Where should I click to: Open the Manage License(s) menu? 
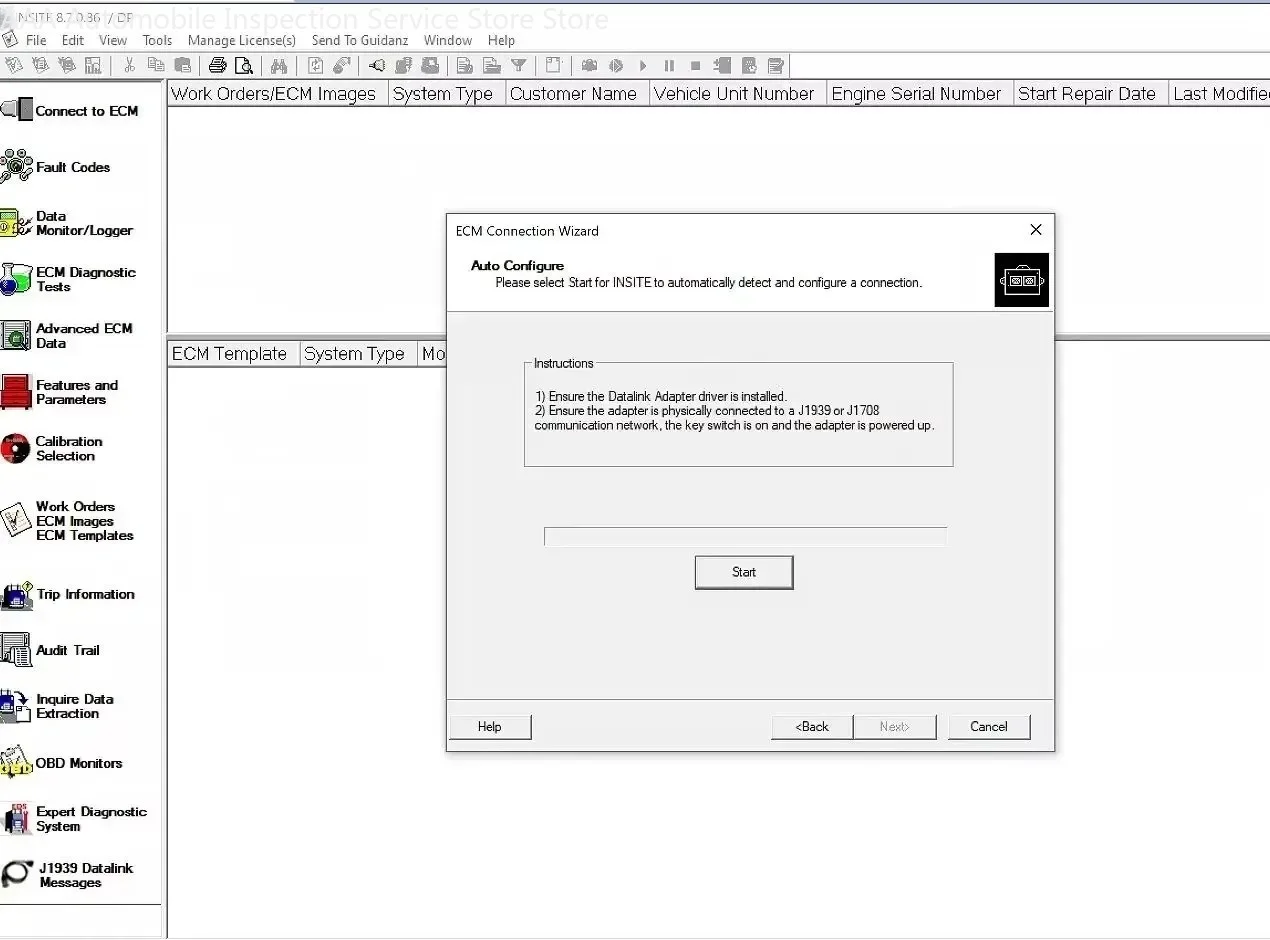(242, 40)
